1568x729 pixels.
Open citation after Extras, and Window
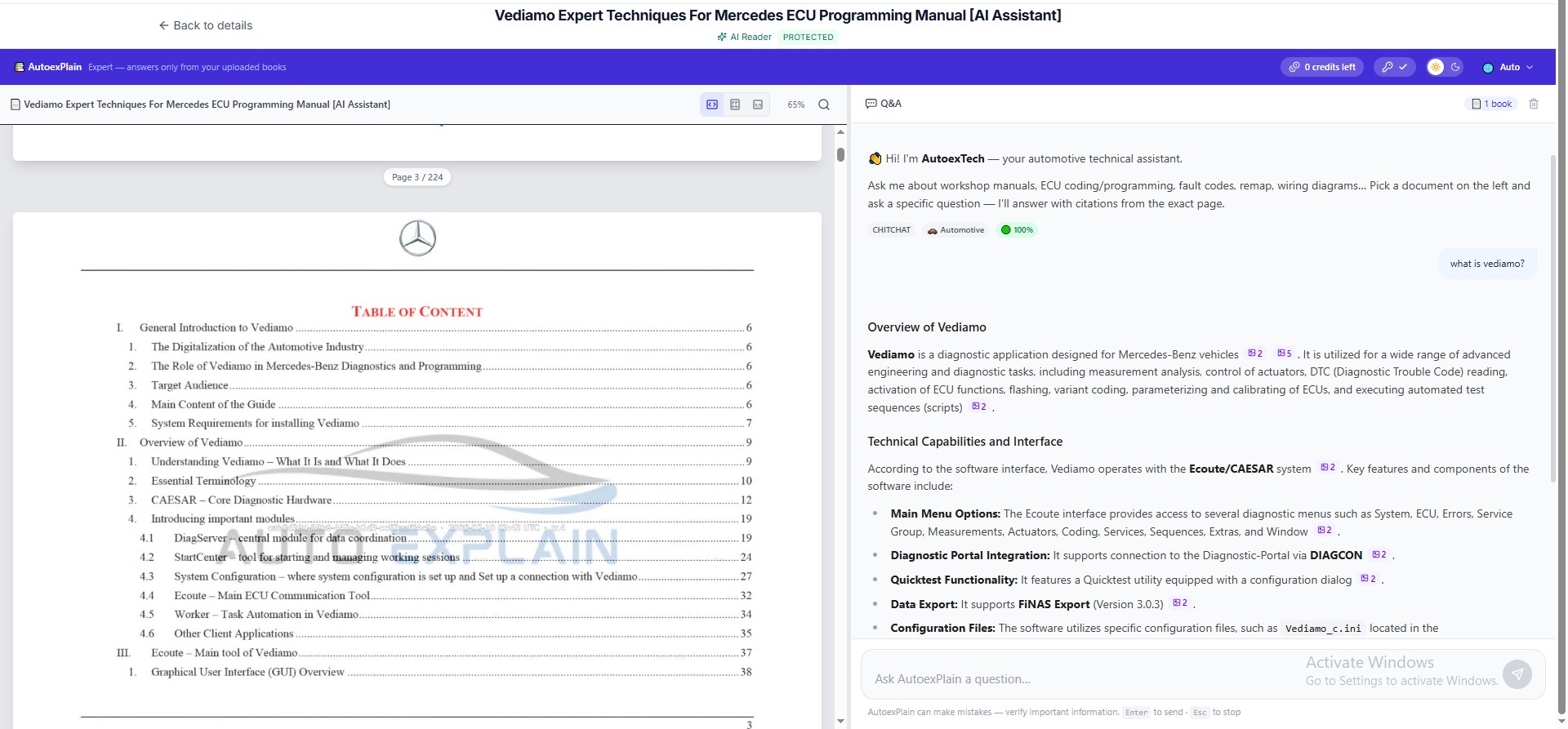1325,531
